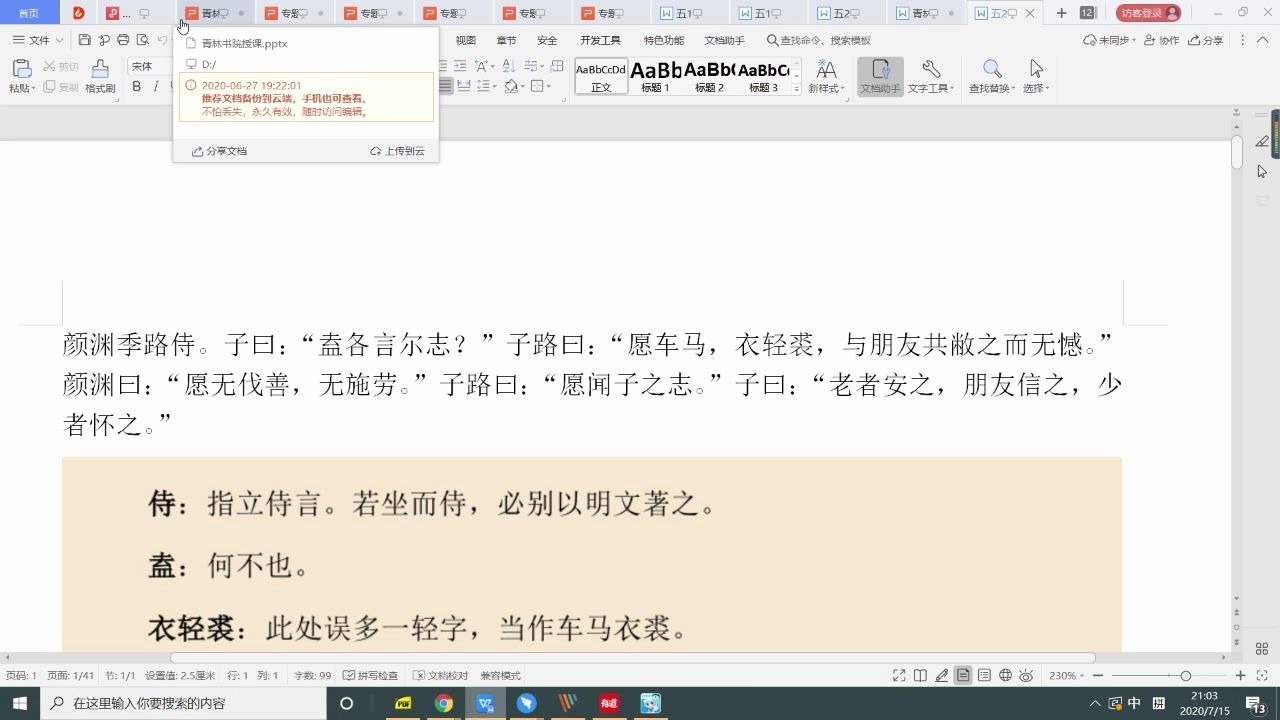Adjust the zoom slider handle
Screen dimensions: 1280x720
1185,676
